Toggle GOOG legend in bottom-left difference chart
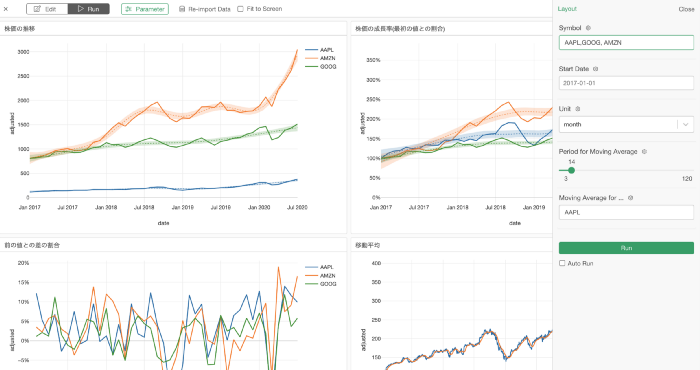700x370 pixels. point(321,284)
